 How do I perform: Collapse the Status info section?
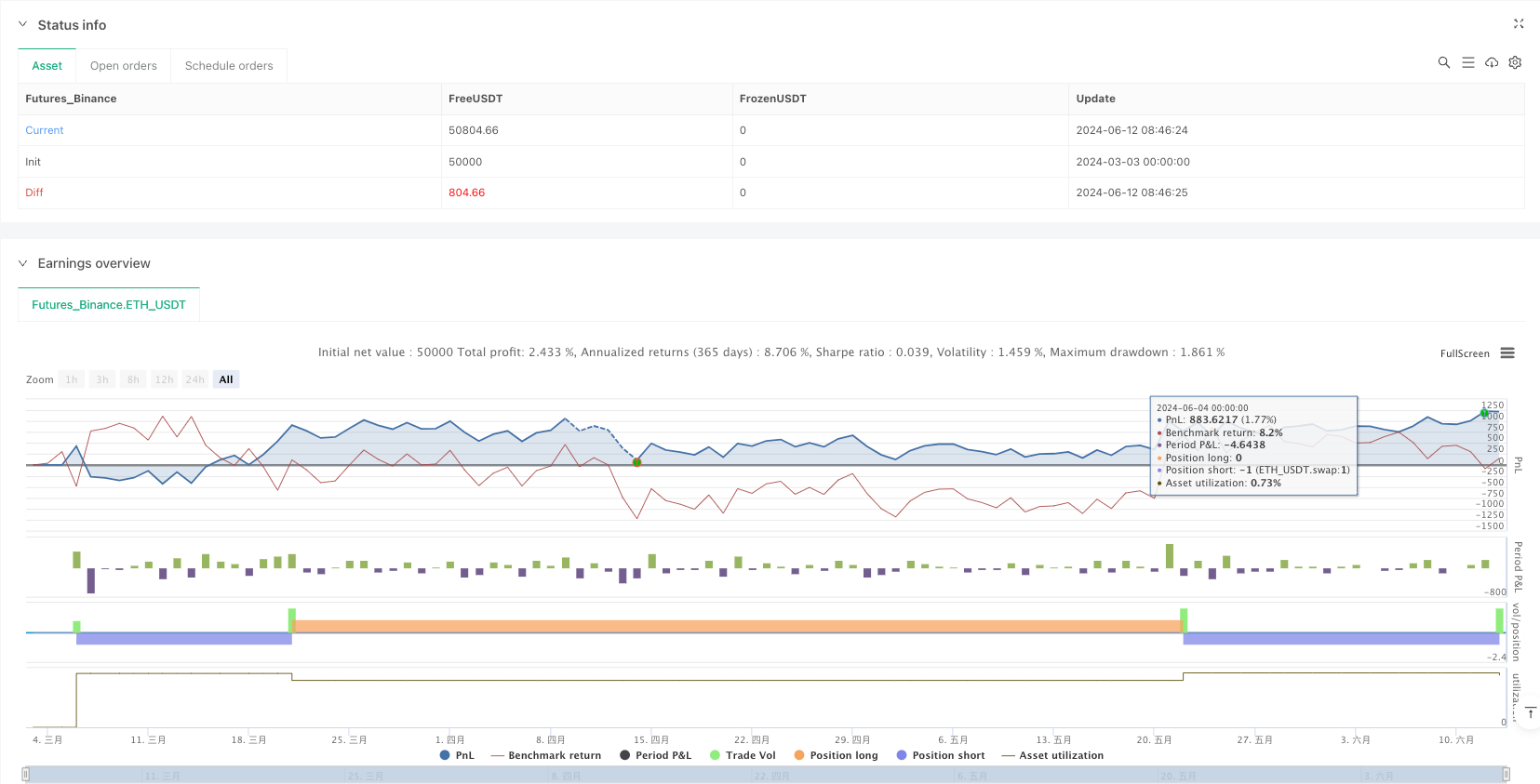22,25
